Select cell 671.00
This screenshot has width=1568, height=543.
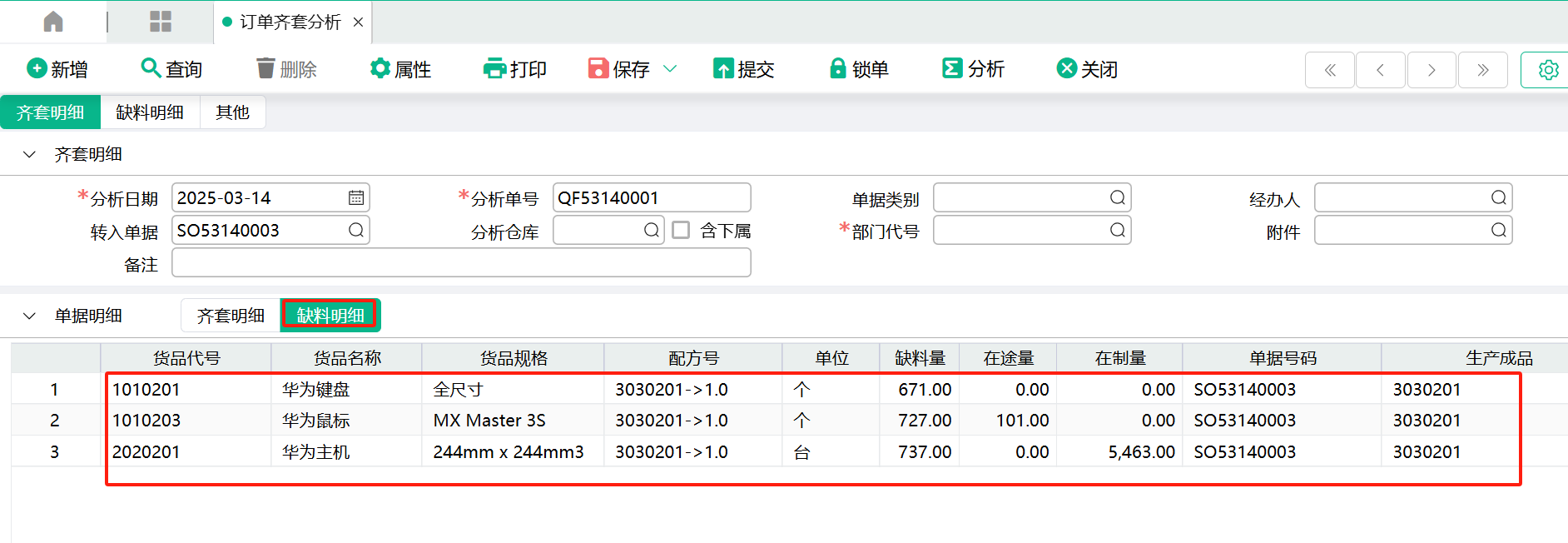[920, 389]
